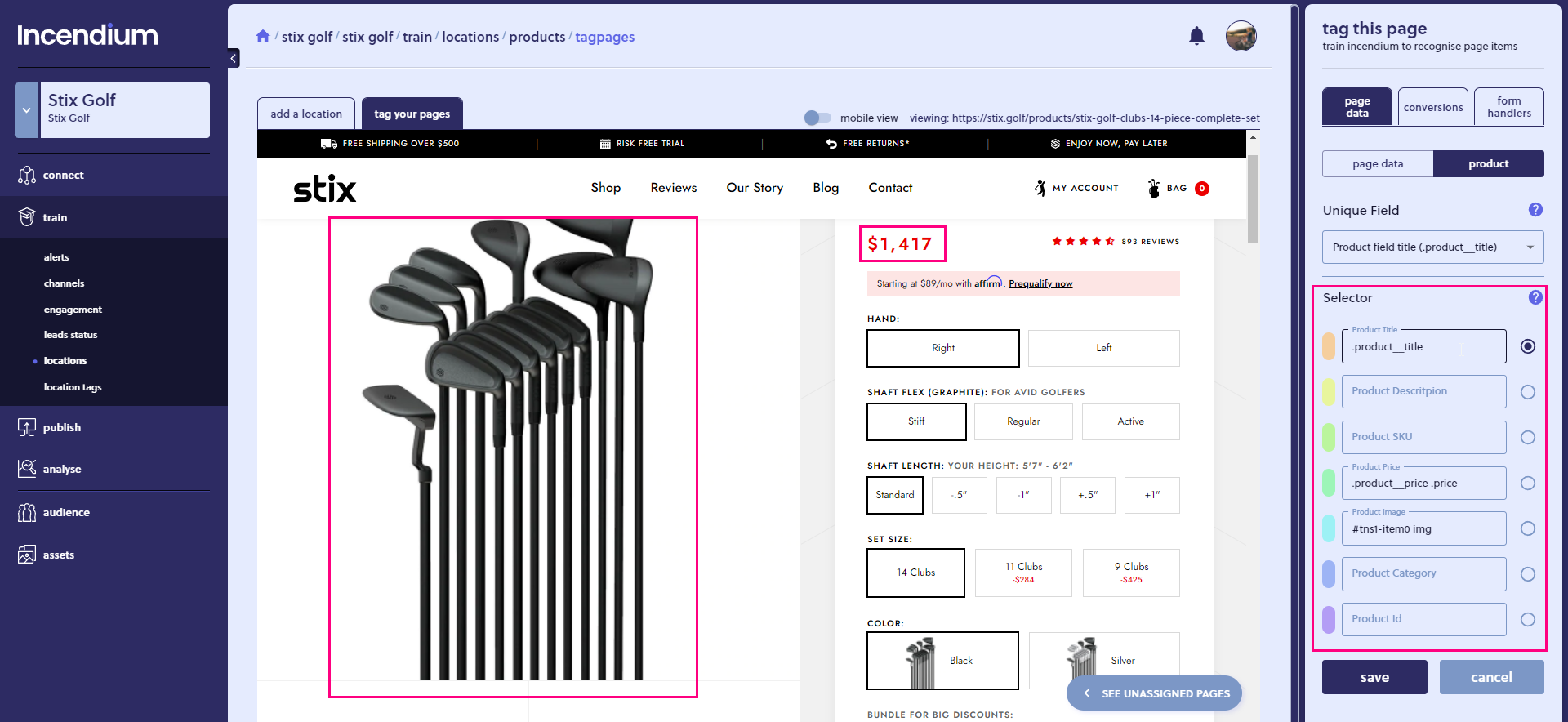
Task: Open help for Selector section
Action: point(1535,297)
